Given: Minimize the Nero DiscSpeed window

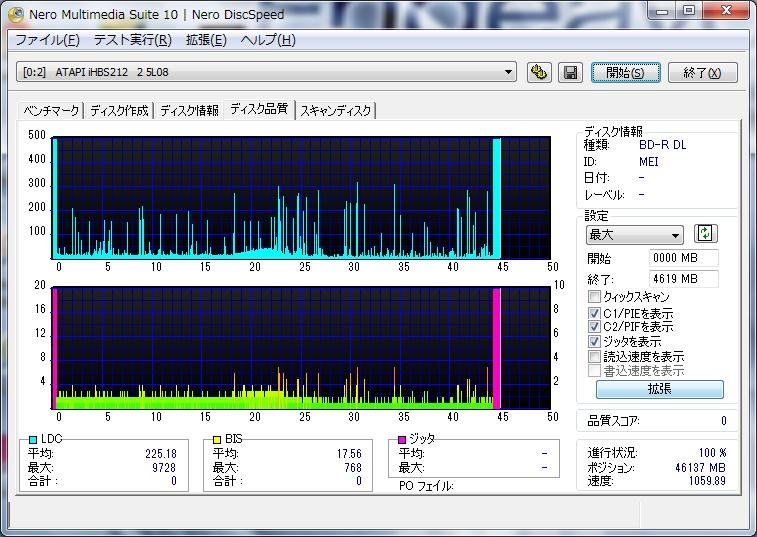Looking at the screenshot, I should [x=661, y=11].
